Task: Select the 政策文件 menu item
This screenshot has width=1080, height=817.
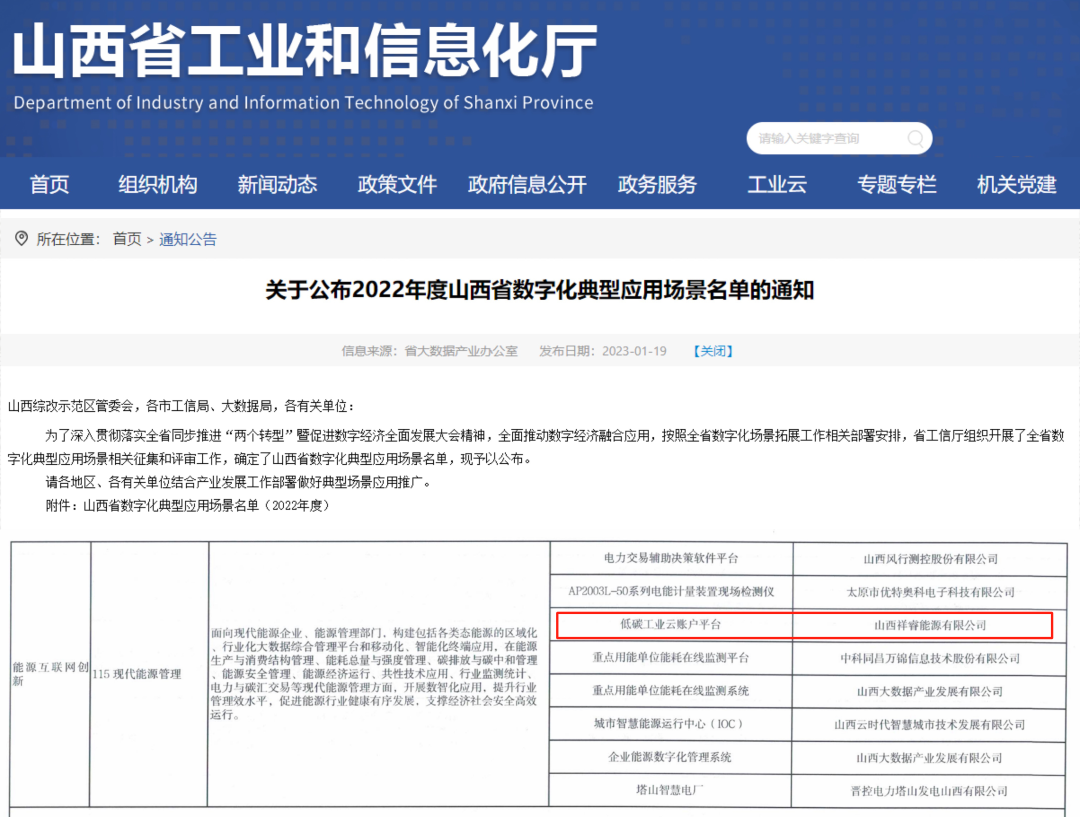Action: point(397,184)
